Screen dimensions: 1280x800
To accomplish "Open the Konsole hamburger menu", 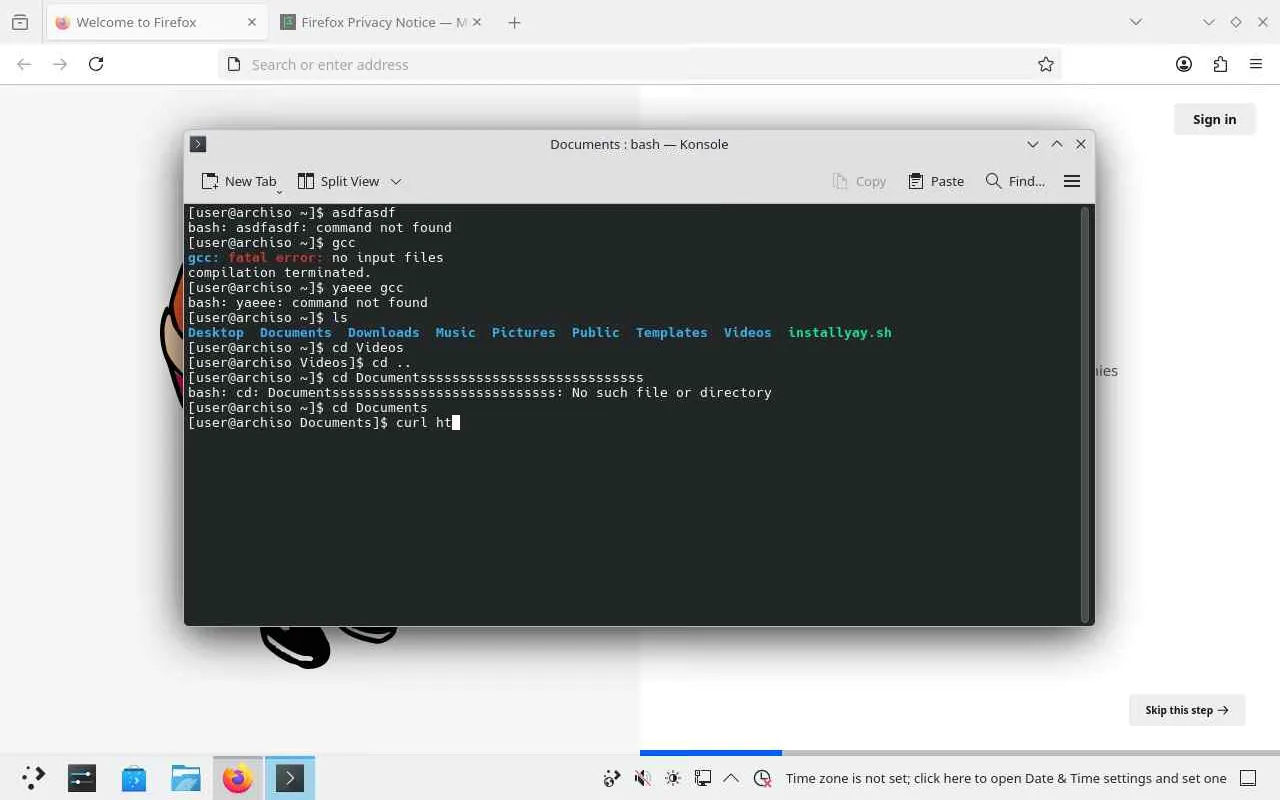I will (x=1072, y=181).
